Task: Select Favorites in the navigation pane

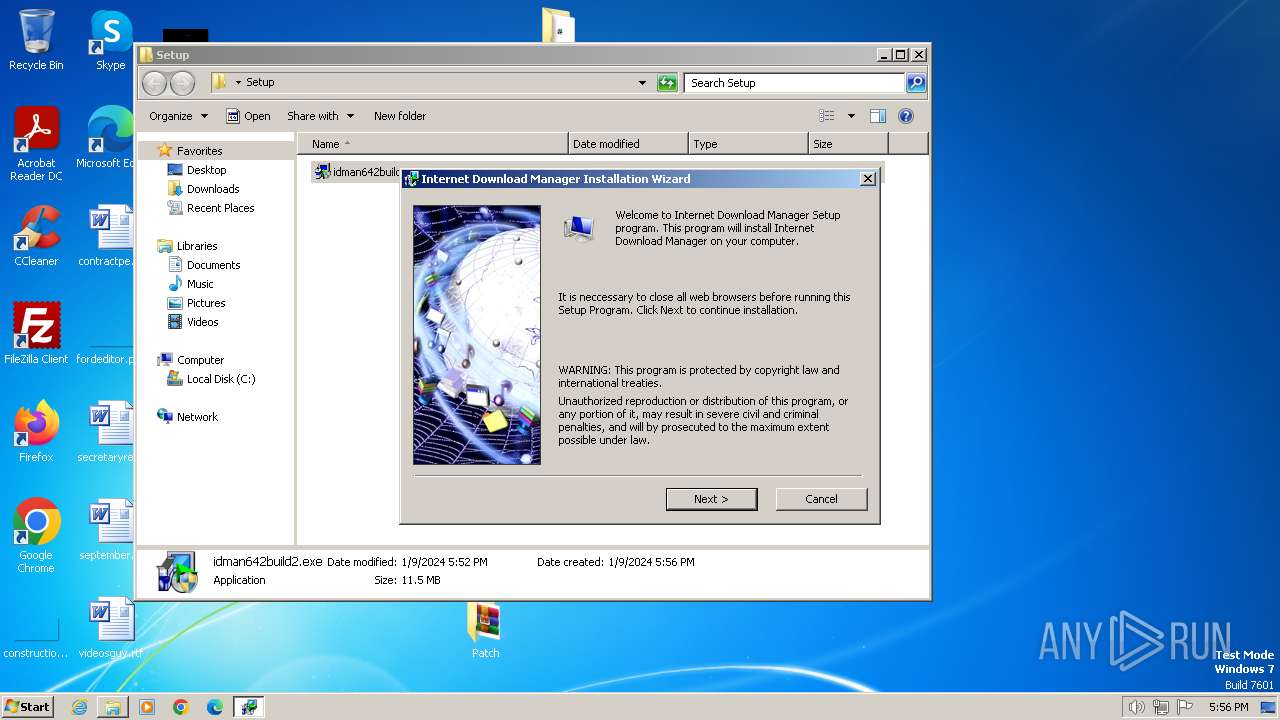Action: point(199,151)
